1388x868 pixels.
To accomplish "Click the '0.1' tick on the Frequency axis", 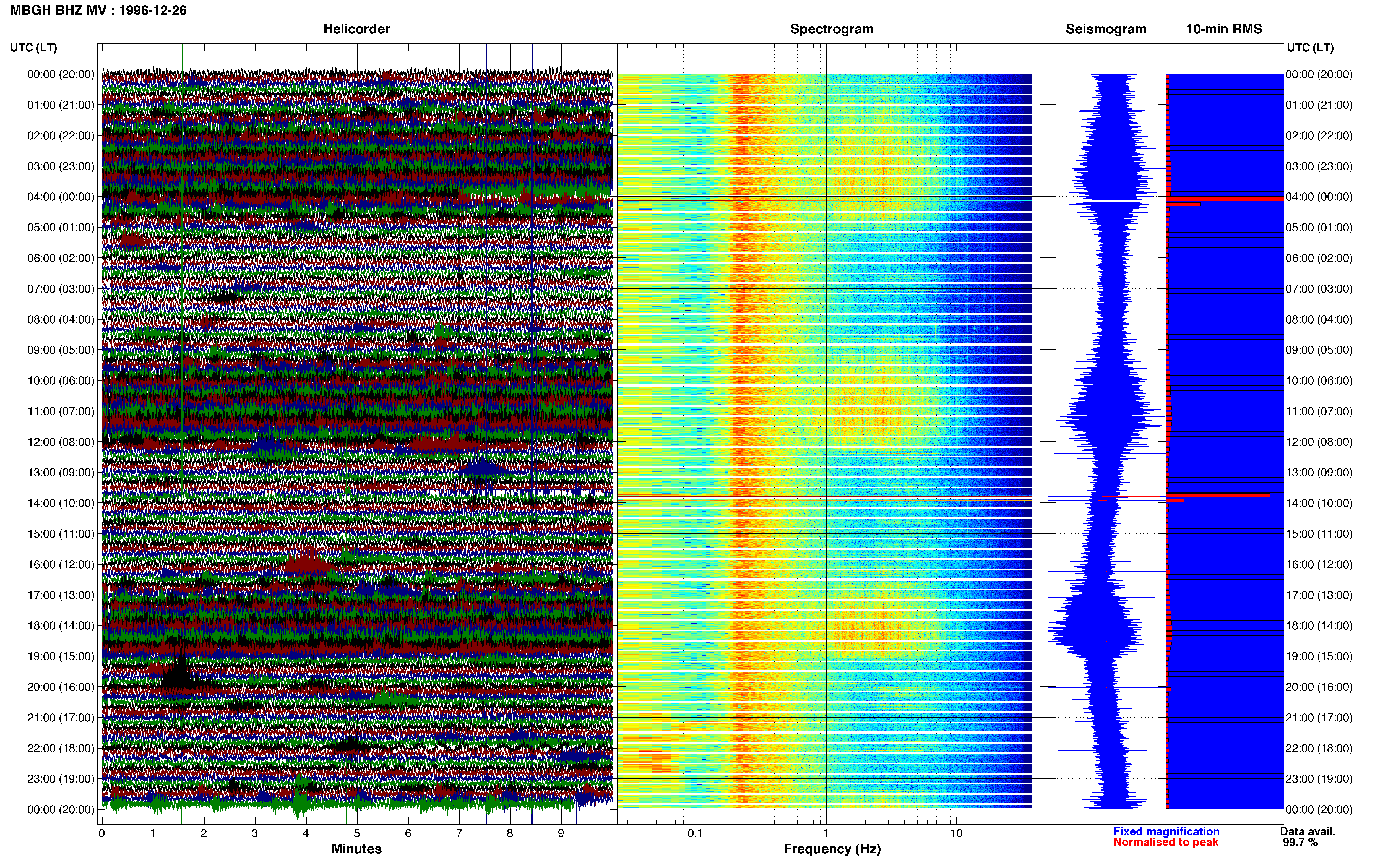I will [695, 833].
